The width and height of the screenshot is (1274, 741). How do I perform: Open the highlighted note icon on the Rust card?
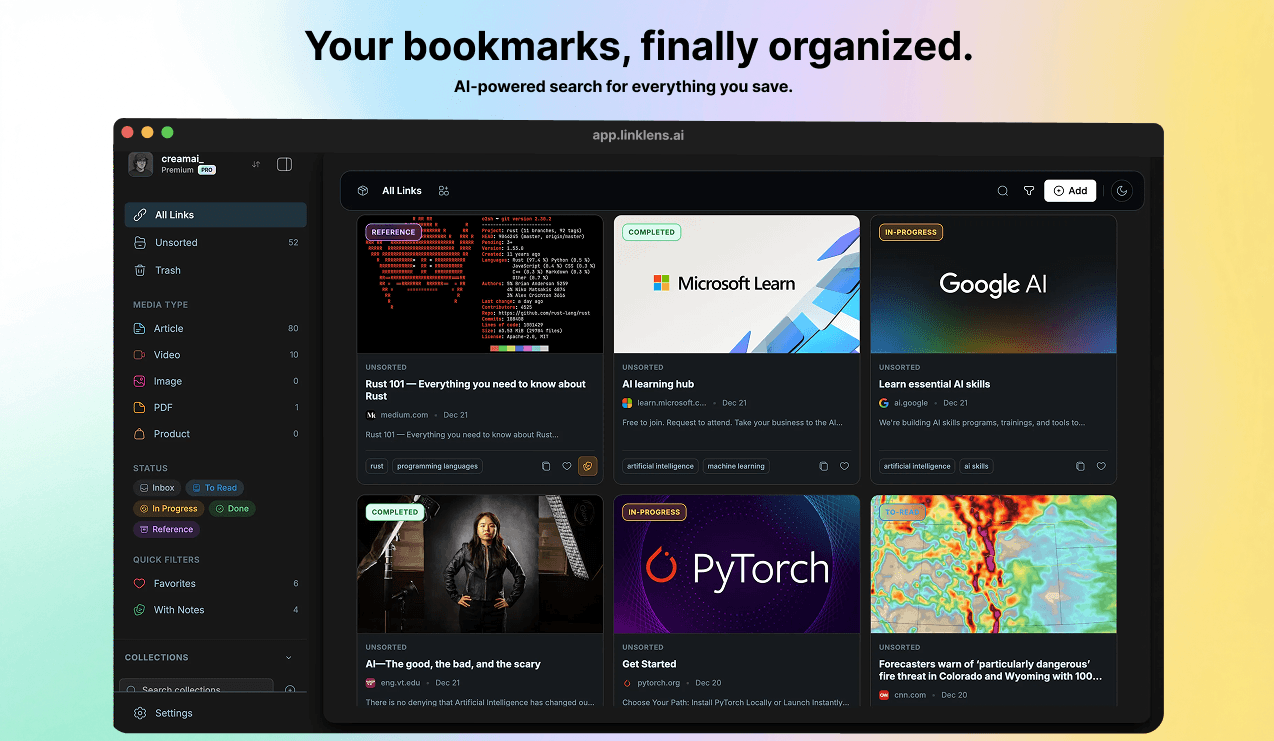tap(588, 466)
